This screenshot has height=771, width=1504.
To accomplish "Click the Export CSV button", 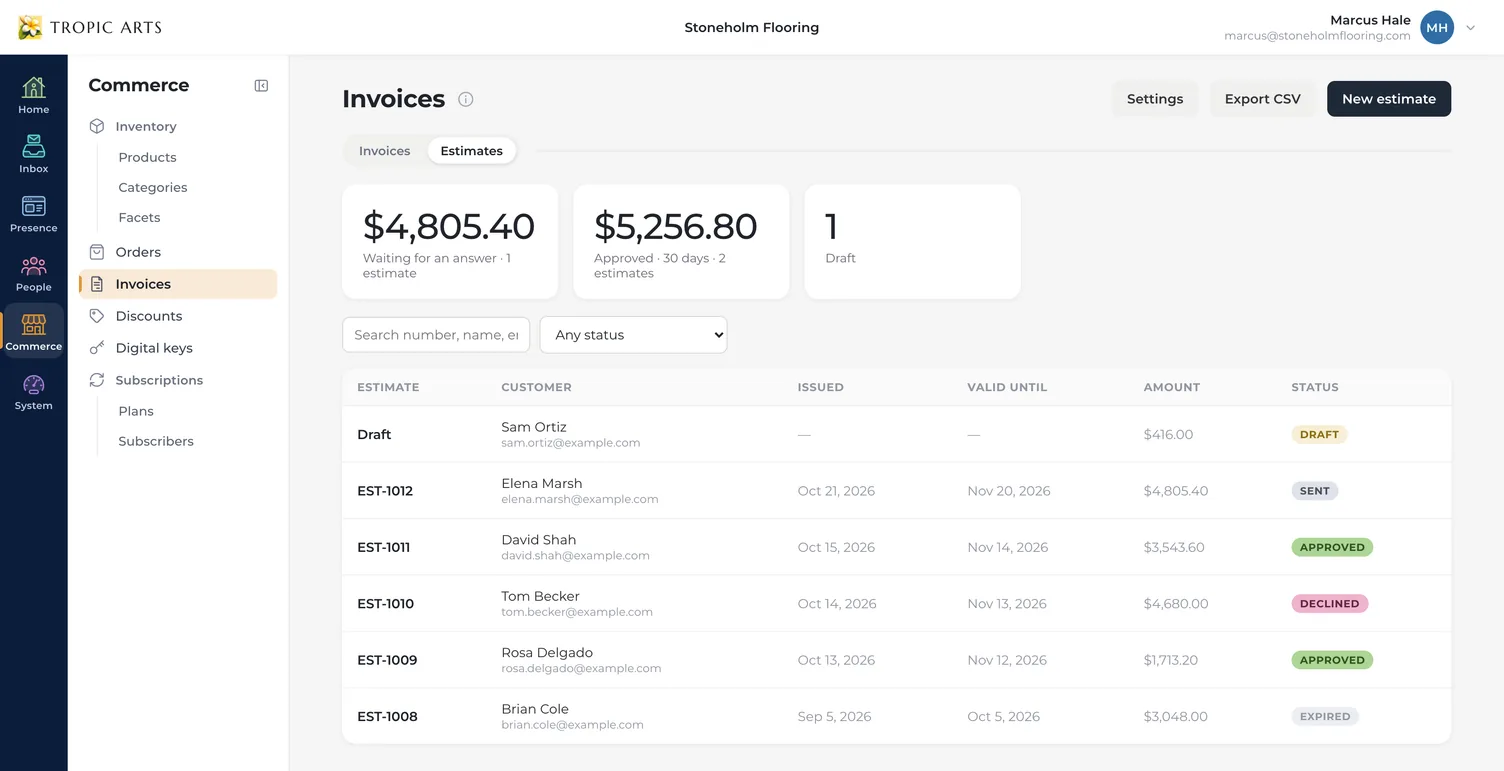I will pyautogui.click(x=1262, y=99).
